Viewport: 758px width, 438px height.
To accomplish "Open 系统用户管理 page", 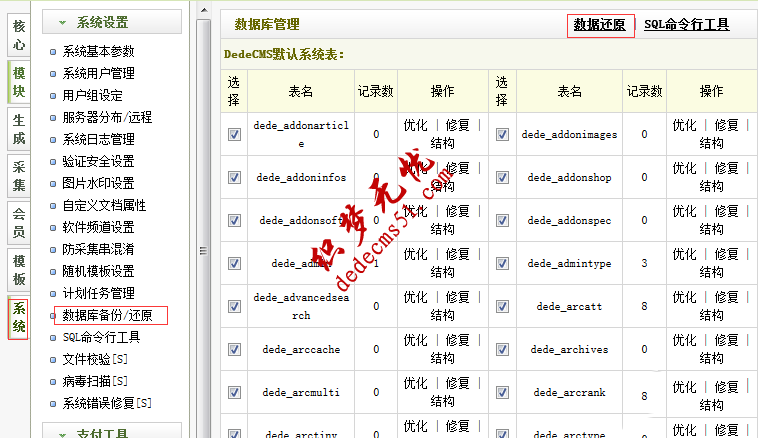I will coord(98,73).
